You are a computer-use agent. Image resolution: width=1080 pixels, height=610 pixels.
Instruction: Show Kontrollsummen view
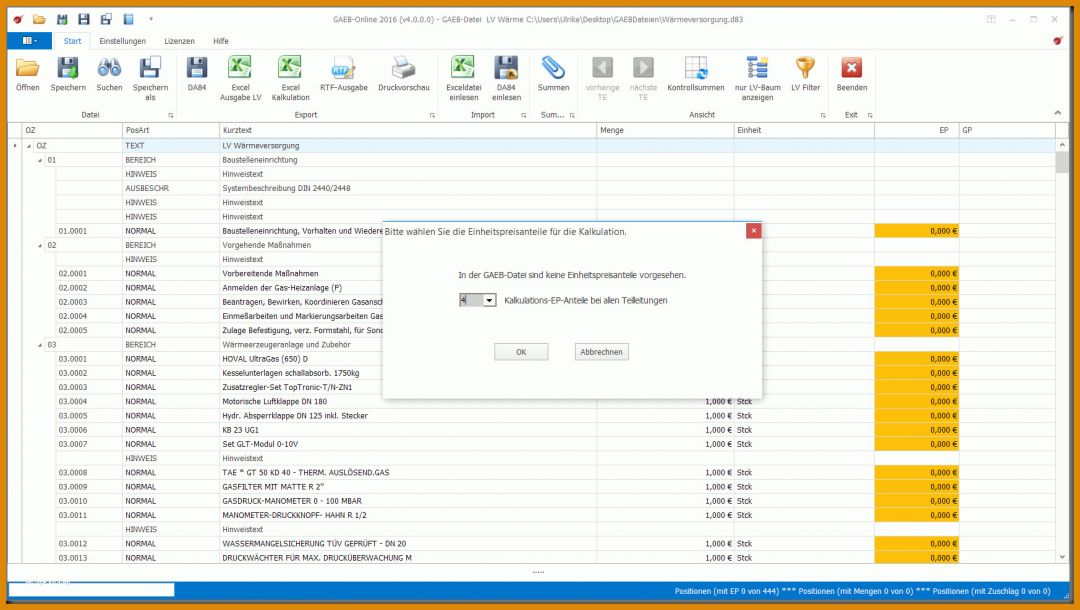pos(696,74)
